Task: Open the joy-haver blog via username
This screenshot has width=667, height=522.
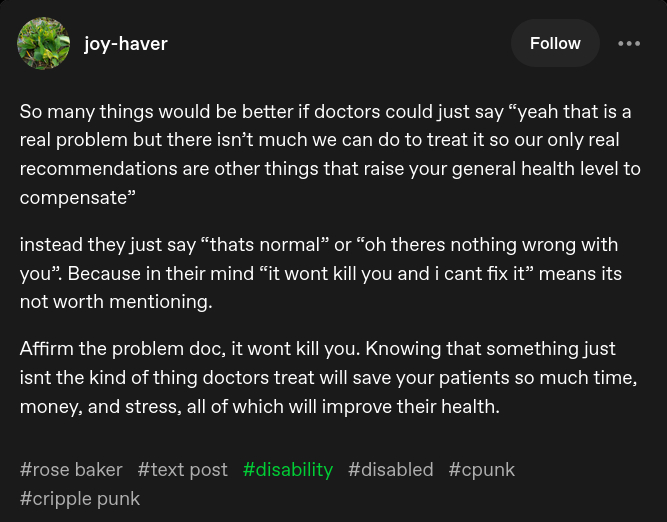Action: tap(126, 43)
